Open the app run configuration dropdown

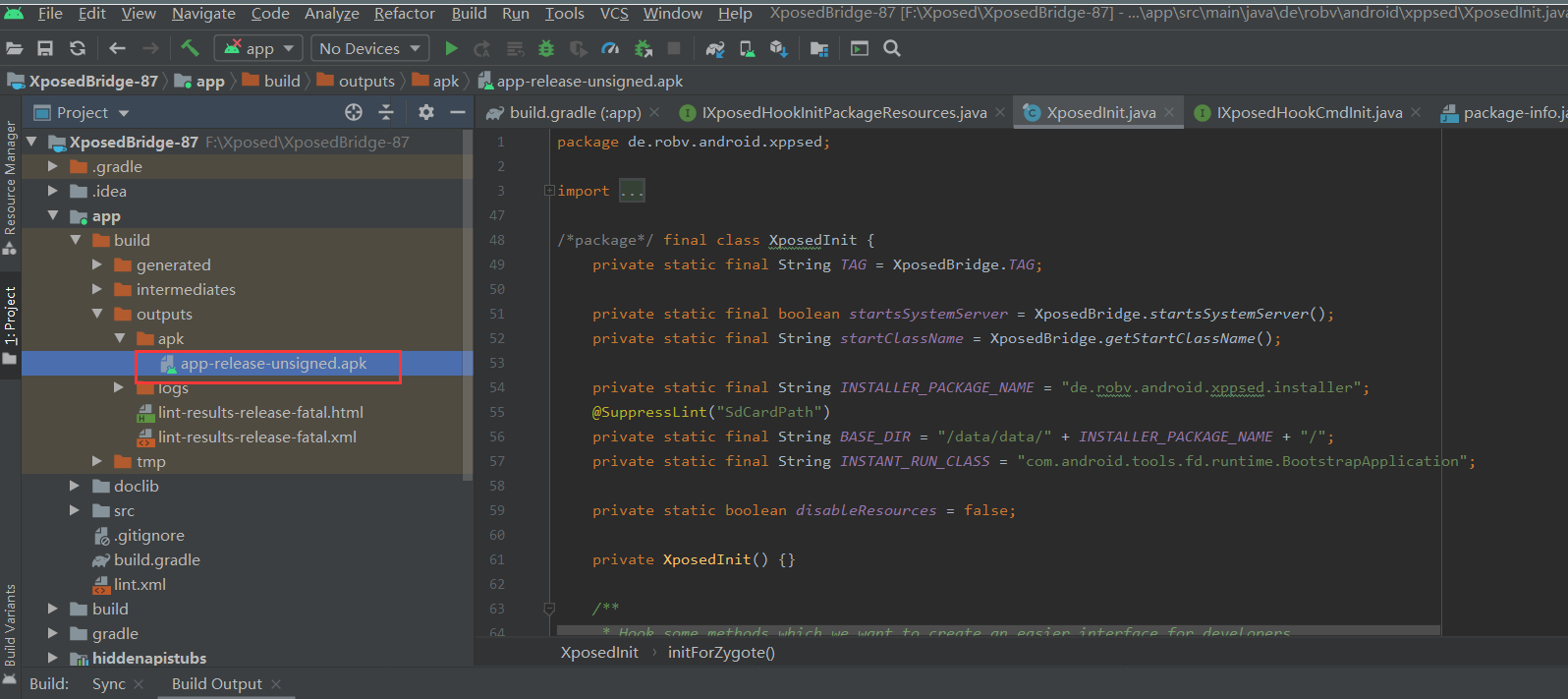point(259,48)
